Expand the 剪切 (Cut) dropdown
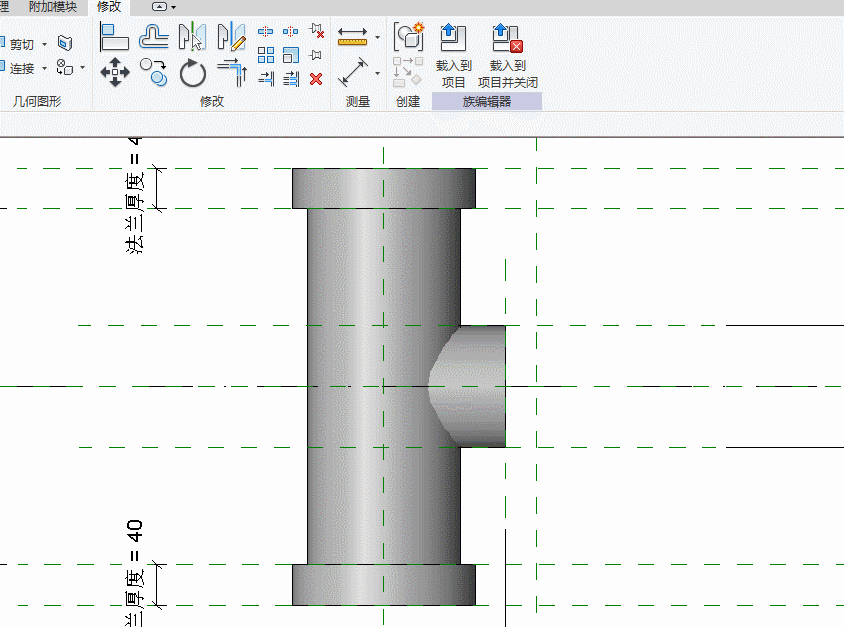844x627 pixels. [45, 45]
